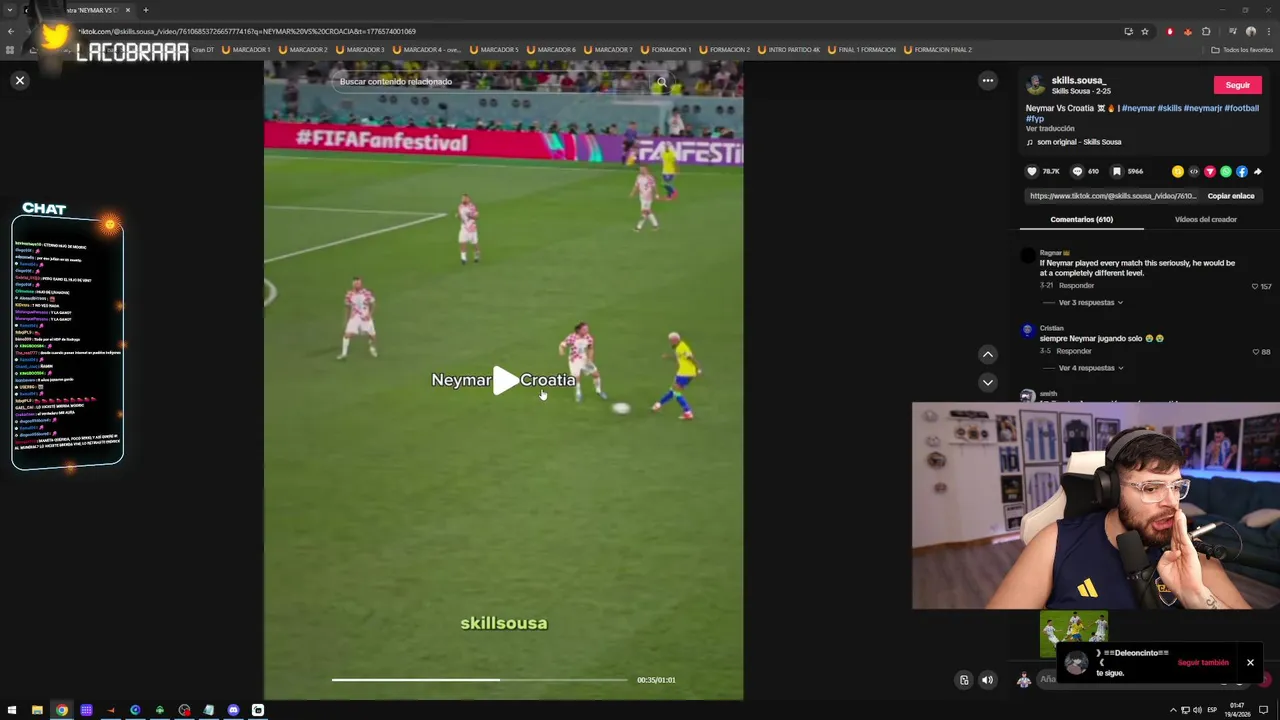The height and width of the screenshot is (720, 1280).
Task: Expand Ver 4 respuestas under Cristian's comment
Action: (1090, 368)
